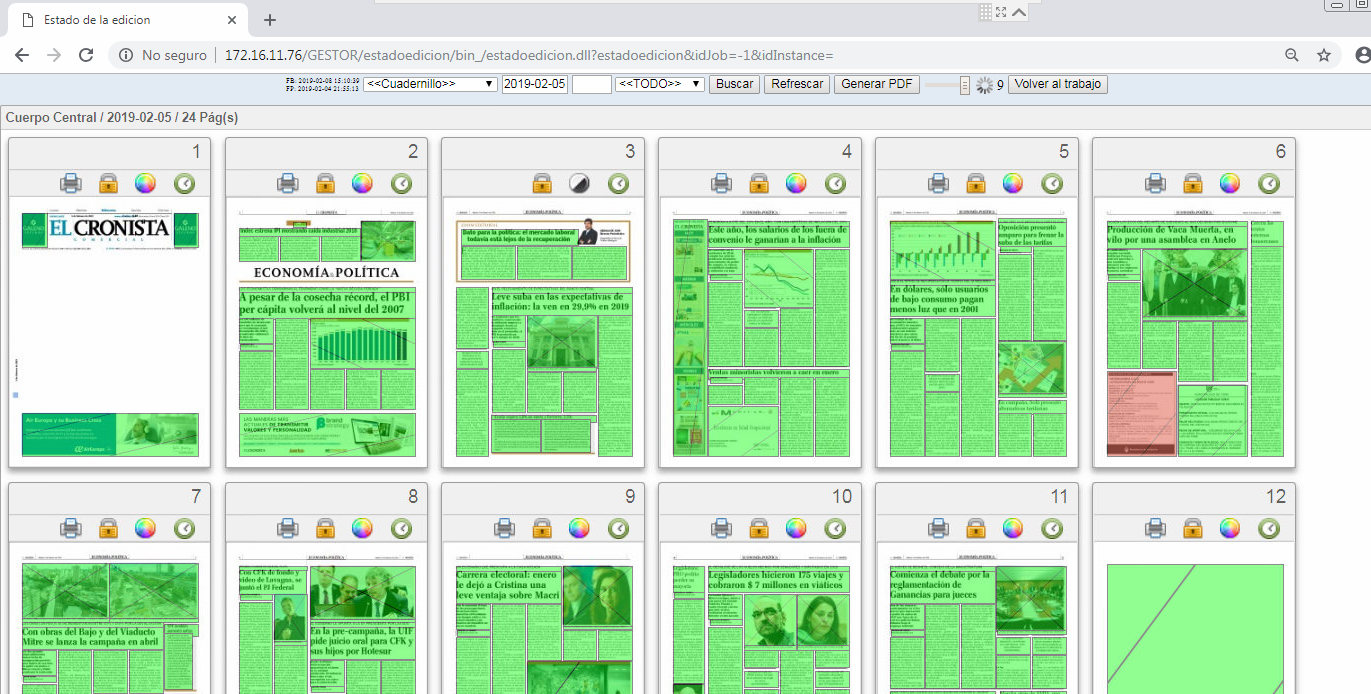Open a new browser tab

pyautogui.click(x=269, y=20)
